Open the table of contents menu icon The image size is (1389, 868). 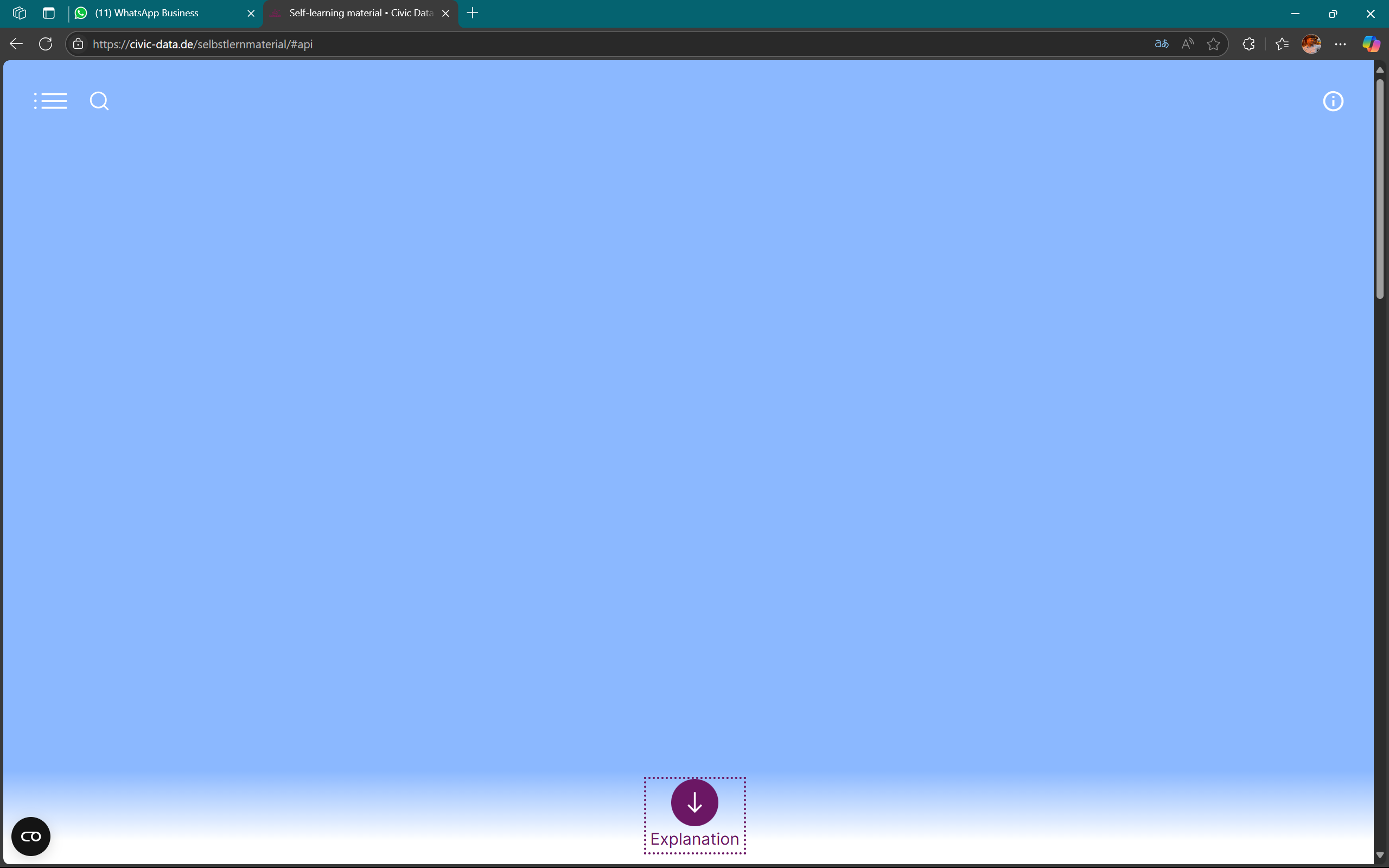(x=50, y=101)
